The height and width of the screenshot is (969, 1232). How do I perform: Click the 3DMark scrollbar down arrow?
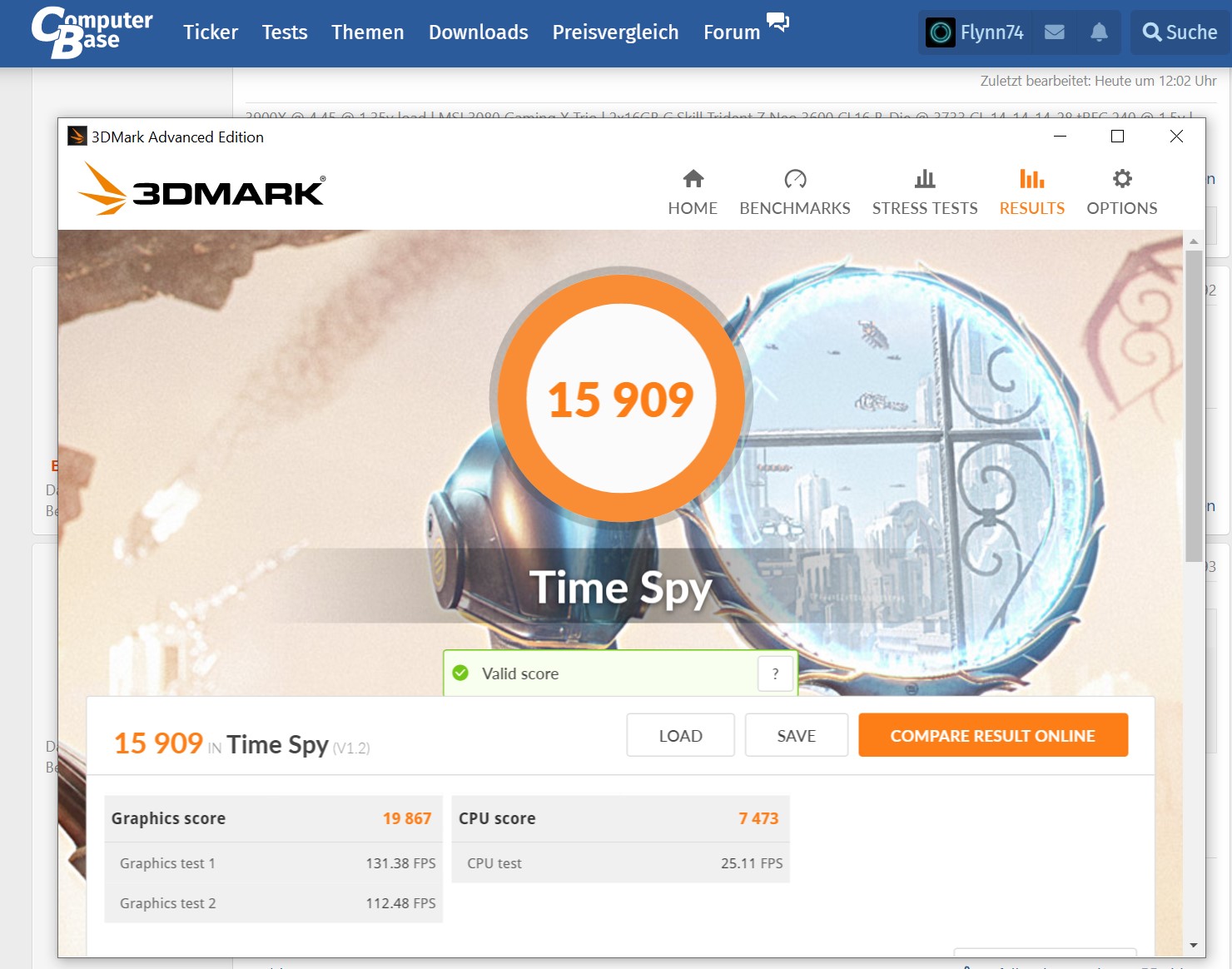[x=1194, y=946]
